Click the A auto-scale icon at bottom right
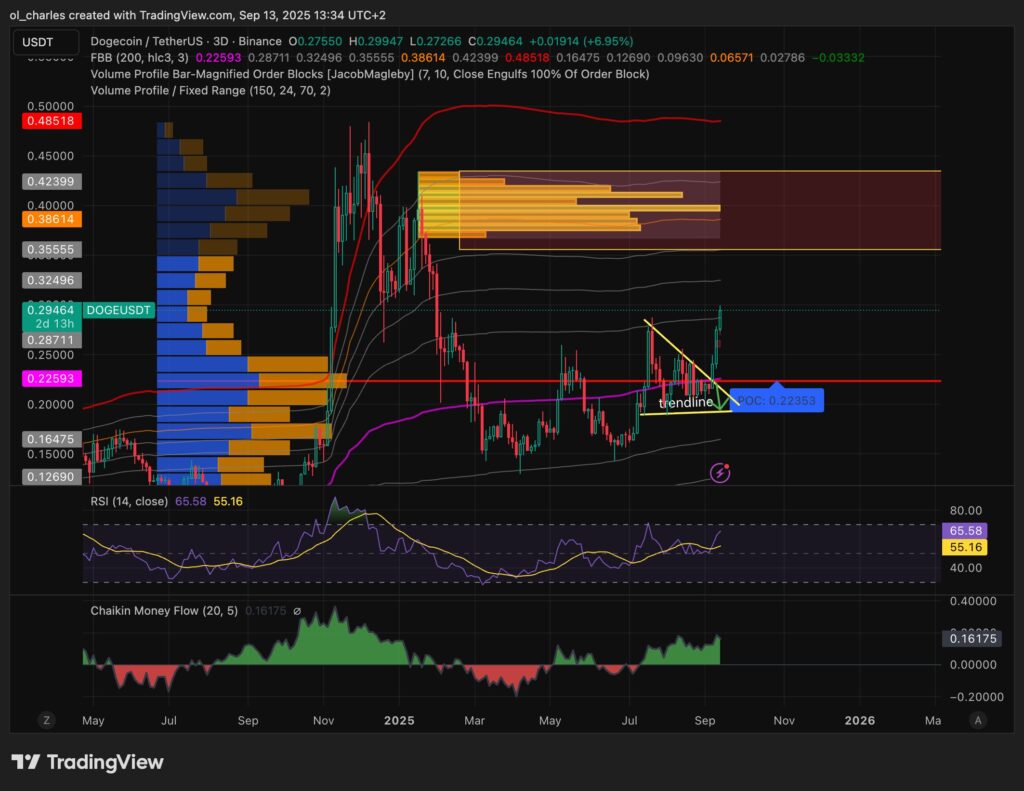The image size is (1024, 791). tap(978, 719)
